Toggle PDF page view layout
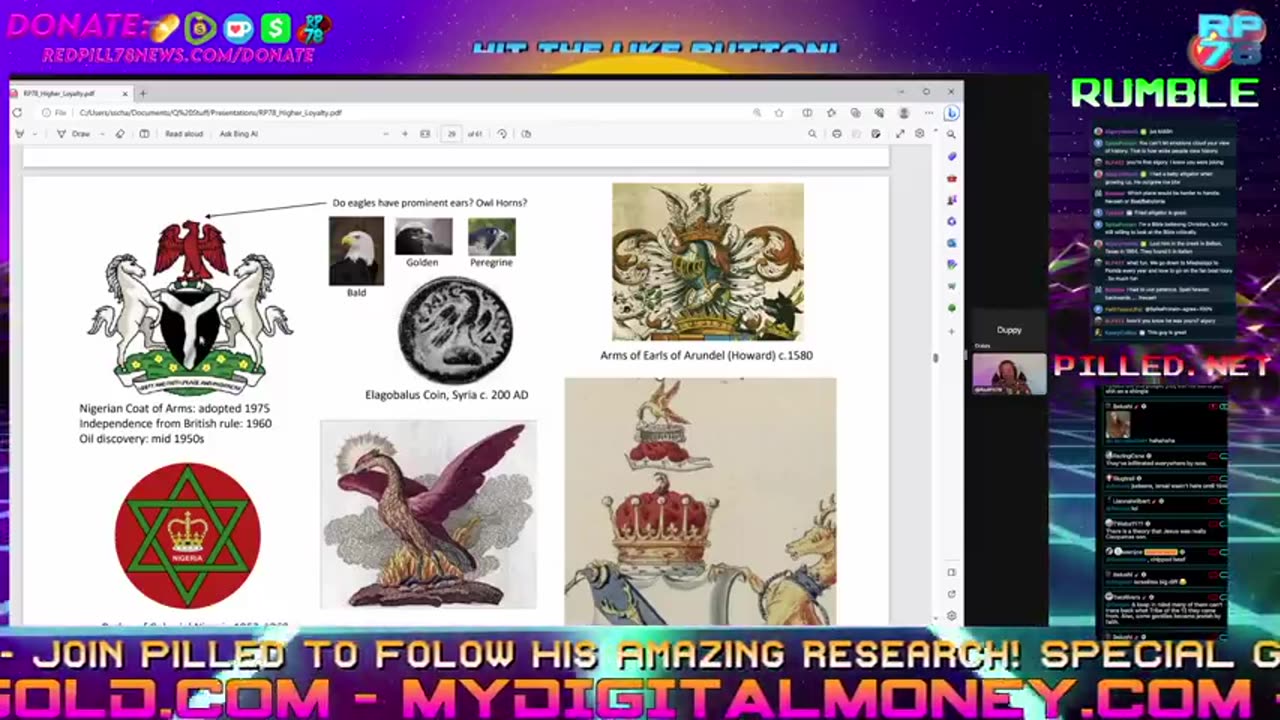 pyautogui.click(x=144, y=134)
